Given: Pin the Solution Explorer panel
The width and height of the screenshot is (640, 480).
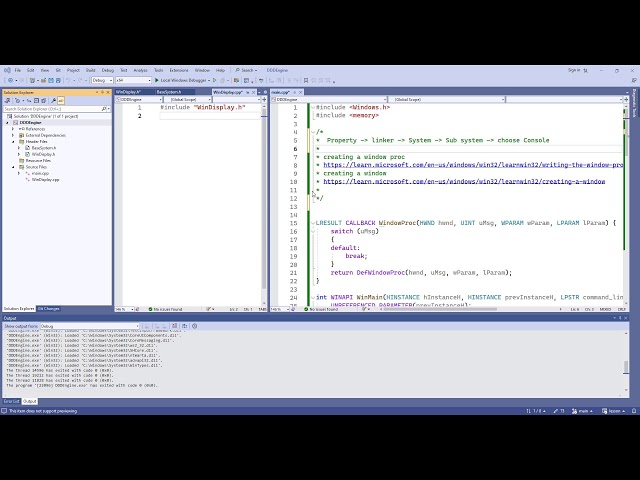Looking at the screenshot, I should [x=102, y=93].
